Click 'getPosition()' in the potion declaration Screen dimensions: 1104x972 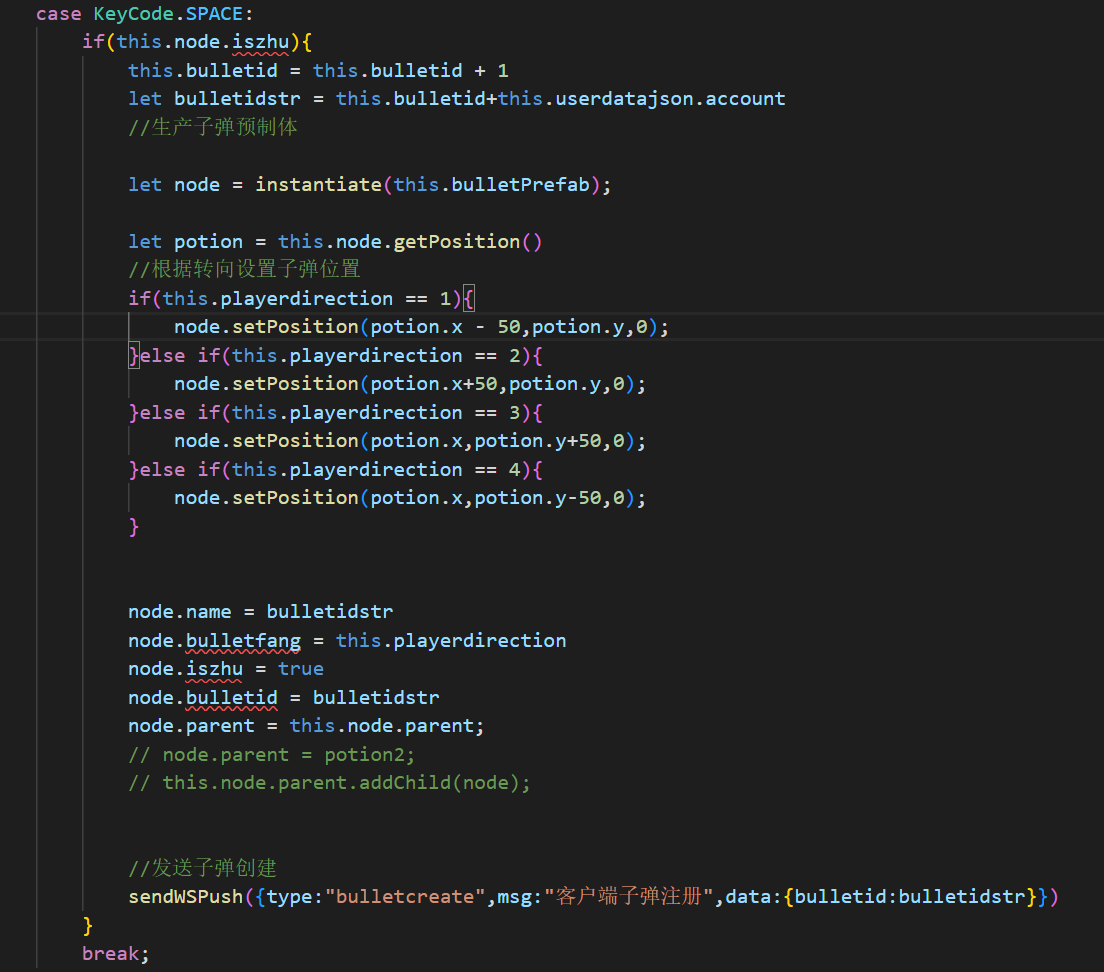(x=468, y=242)
